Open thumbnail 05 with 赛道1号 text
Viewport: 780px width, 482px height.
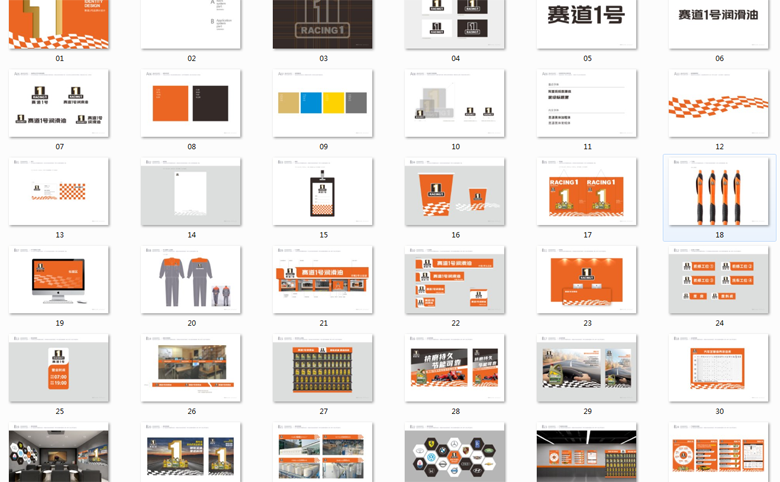tap(587, 24)
